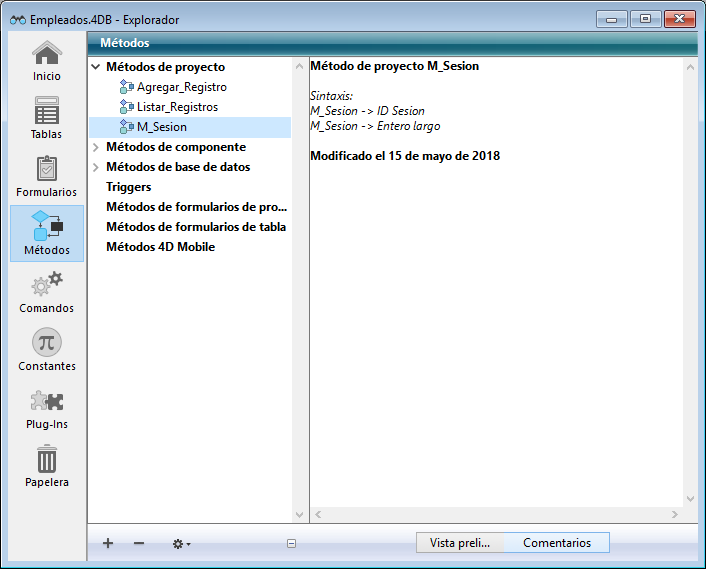Select the Triggers tree item
Viewport: 706px width, 569px height.
(129, 187)
